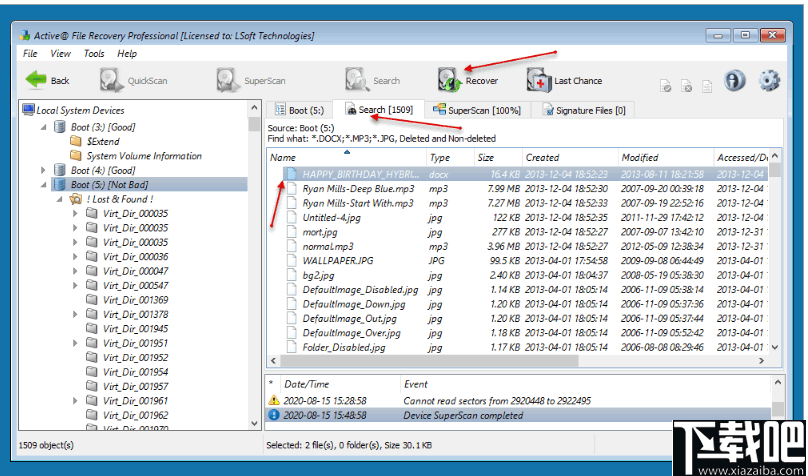Open settings via the gear icon
This screenshot has height=476, width=808.
coord(769,80)
